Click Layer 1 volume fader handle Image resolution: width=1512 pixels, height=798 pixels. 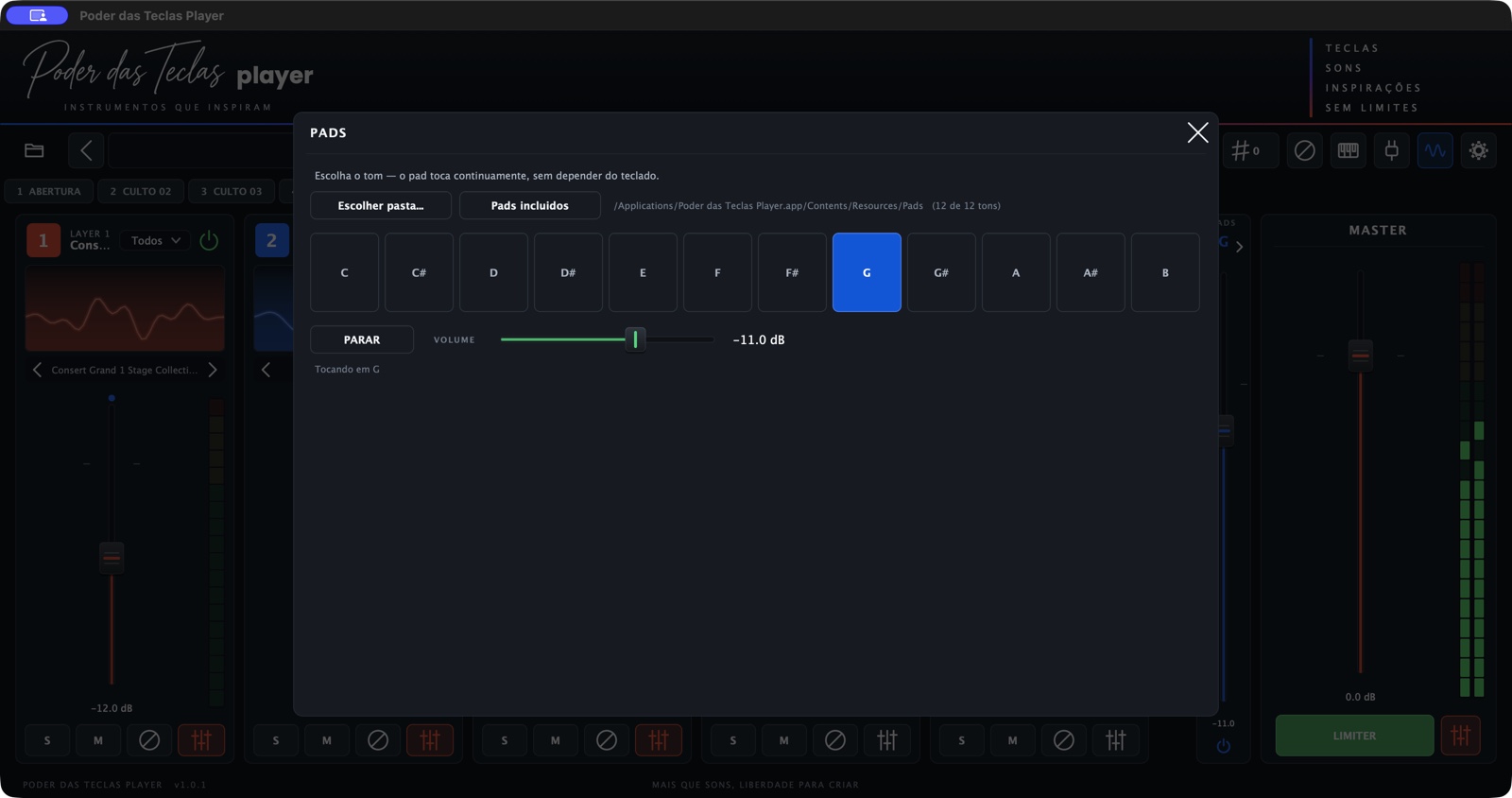112,558
